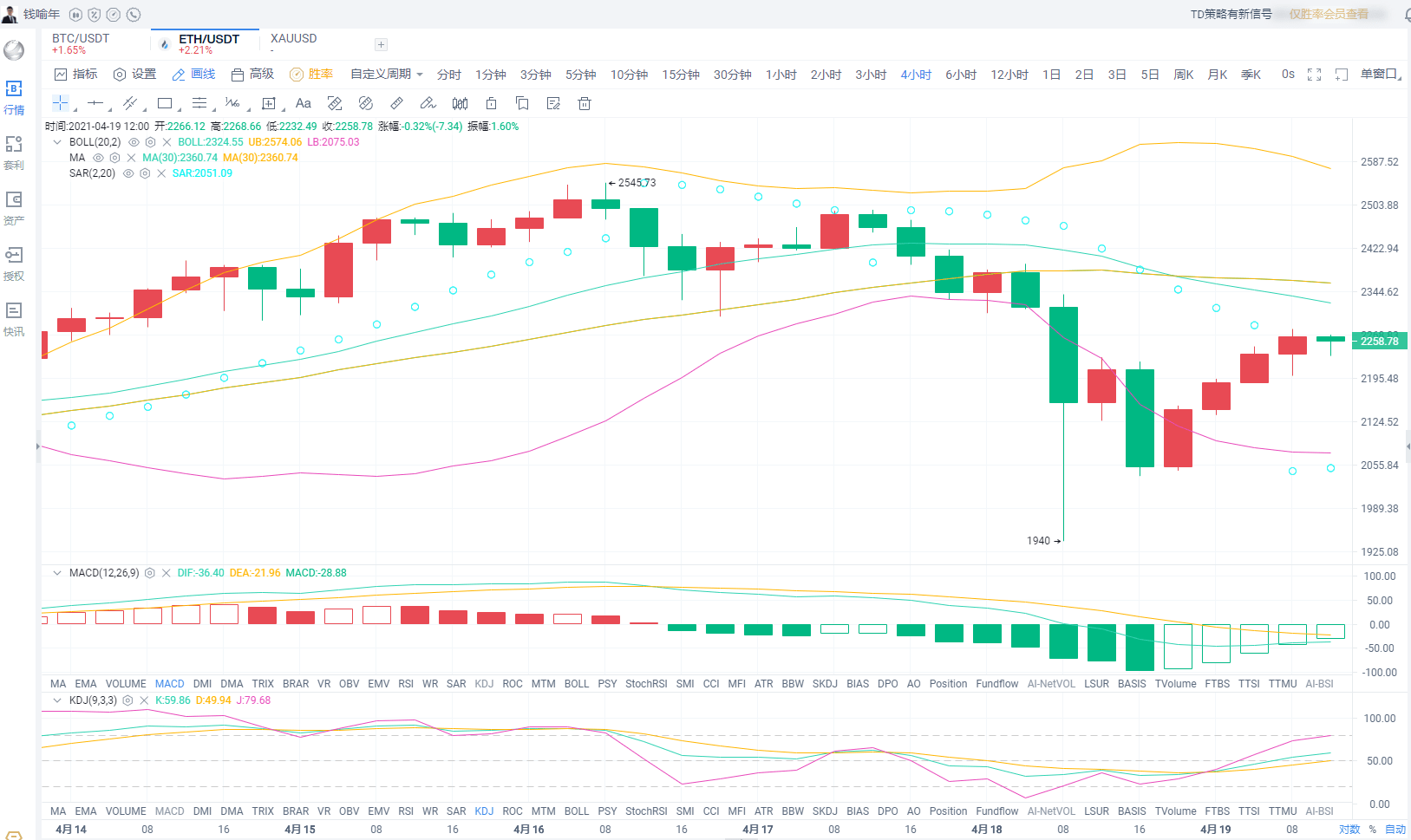Viewport: 1411px width, 840px height.
Task: Click the globe logo in sidebar
Action: click(14, 50)
